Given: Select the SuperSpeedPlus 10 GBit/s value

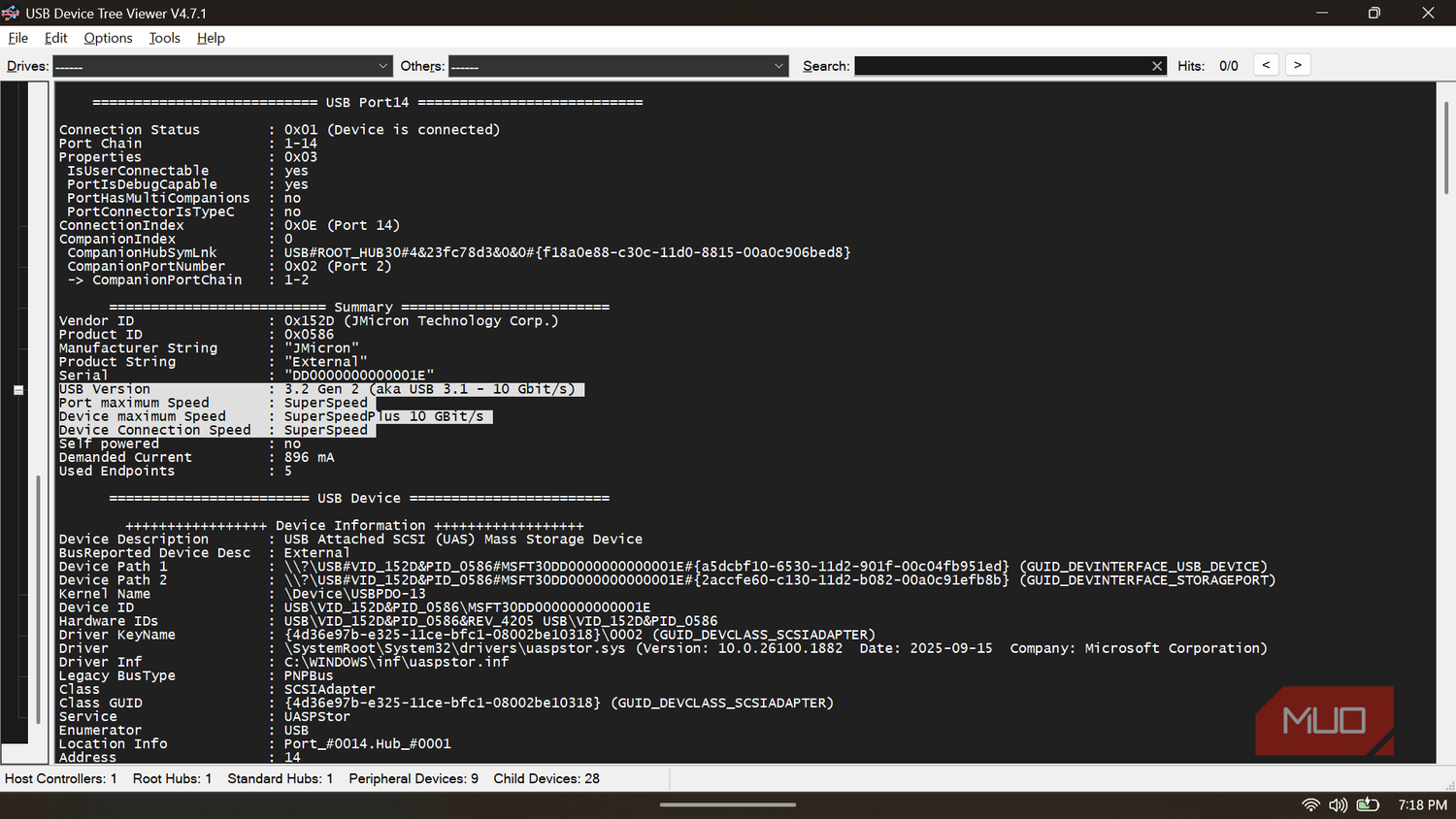Looking at the screenshot, I should point(384,416).
